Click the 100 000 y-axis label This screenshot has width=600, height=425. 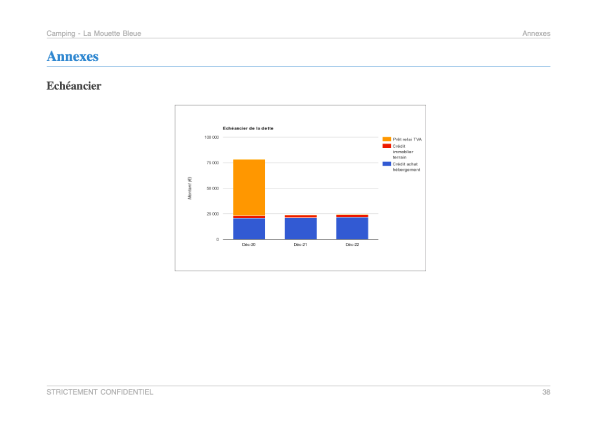click(x=212, y=137)
